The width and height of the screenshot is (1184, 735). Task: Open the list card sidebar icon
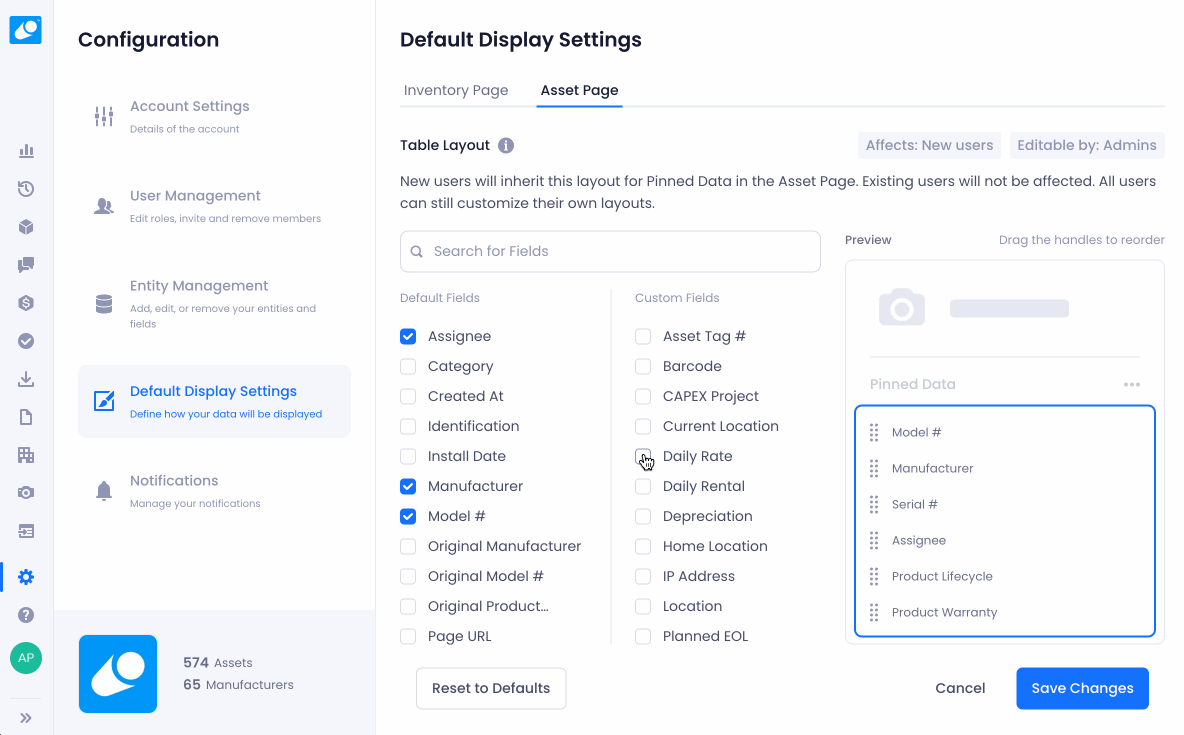[x=26, y=531]
